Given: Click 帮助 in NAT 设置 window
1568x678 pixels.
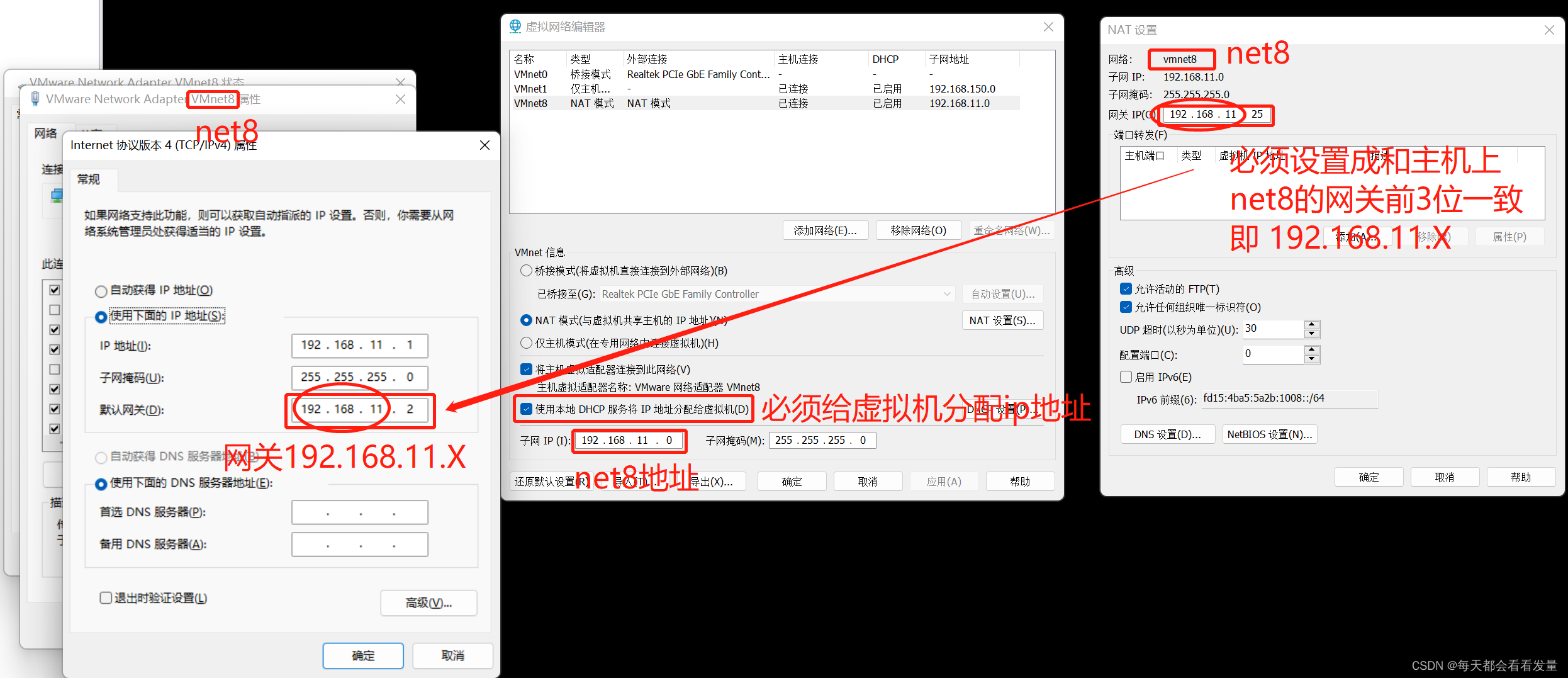Looking at the screenshot, I should click(x=1521, y=477).
